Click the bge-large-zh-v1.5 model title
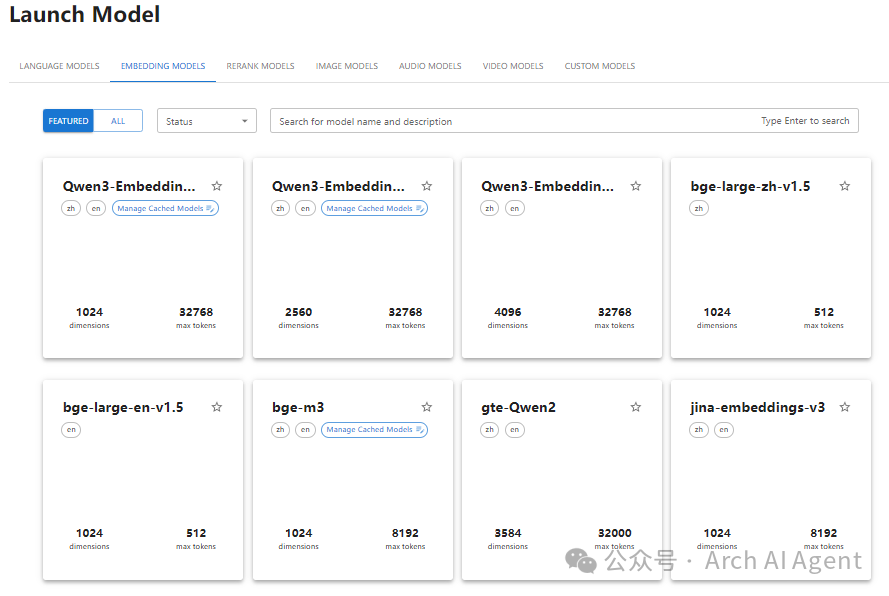The width and height of the screenshot is (889, 596). point(750,187)
